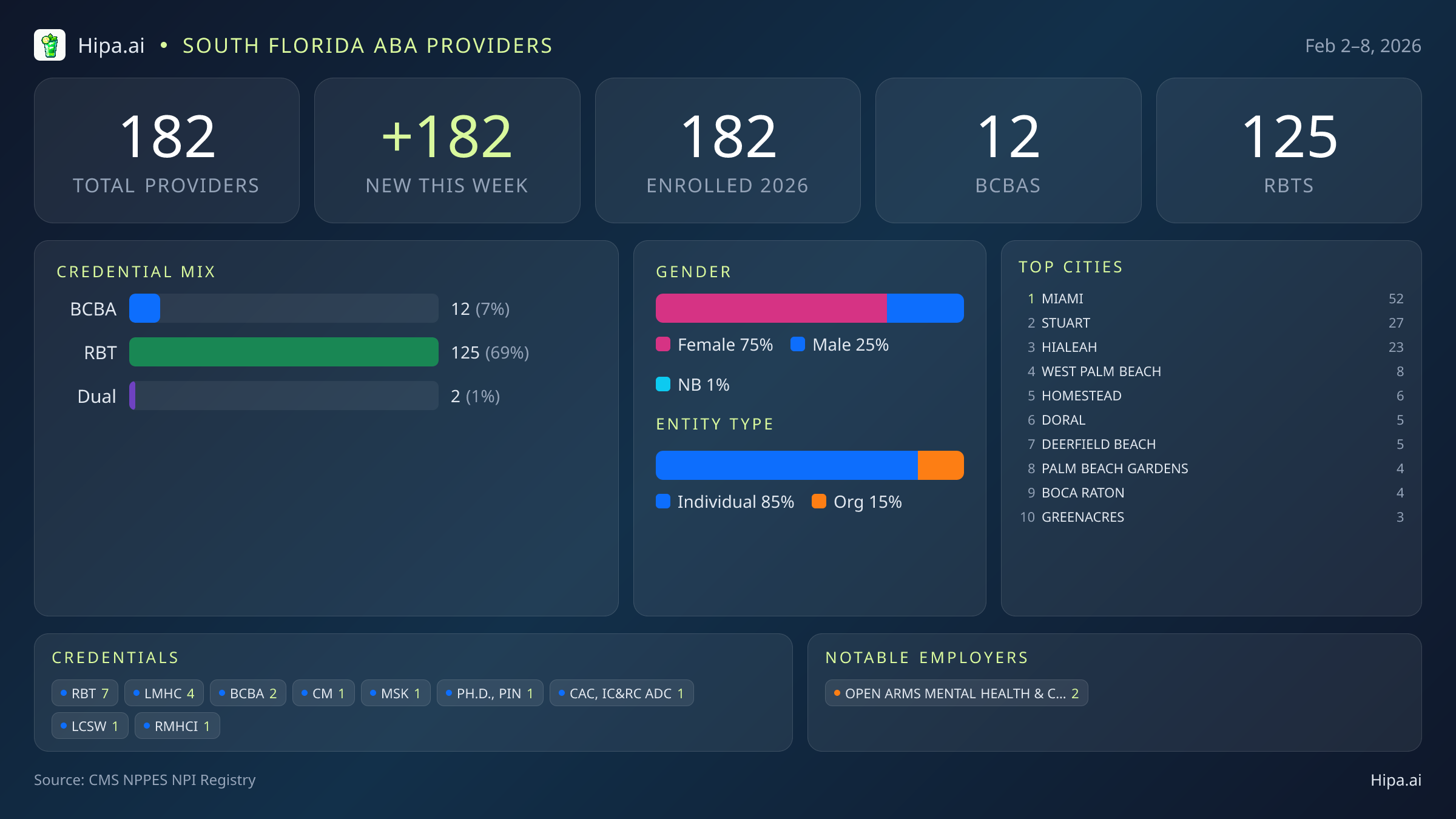The image size is (1456, 819).
Task: Click the NB legend marker
Action: [x=664, y=384]
